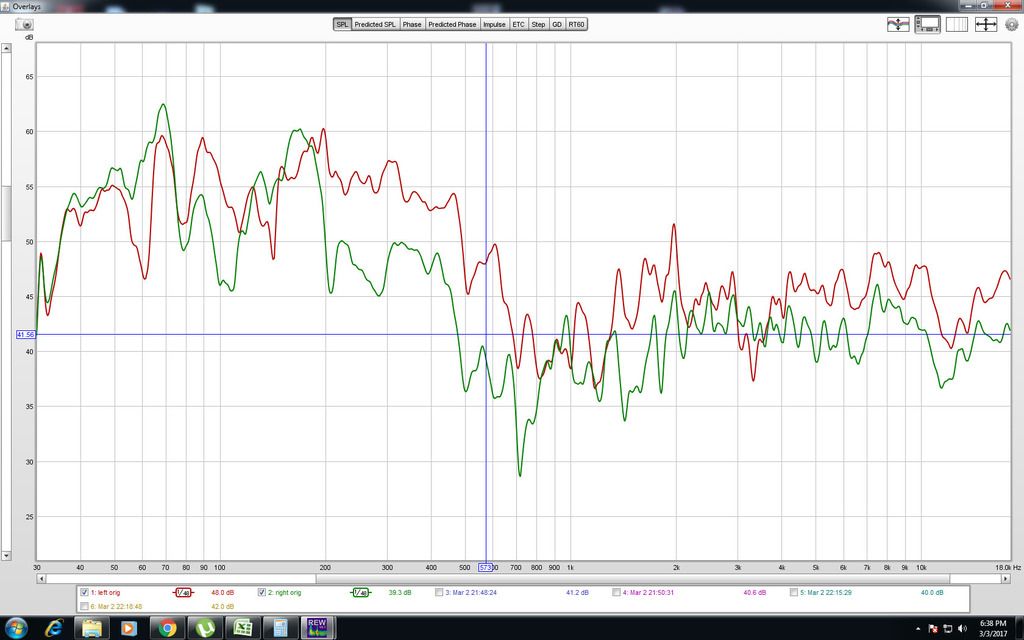1024x640 pixels.
Task: Click the vertical-lines grid toolbar icon
Action: pyautogui.click(x=957, y=24)
